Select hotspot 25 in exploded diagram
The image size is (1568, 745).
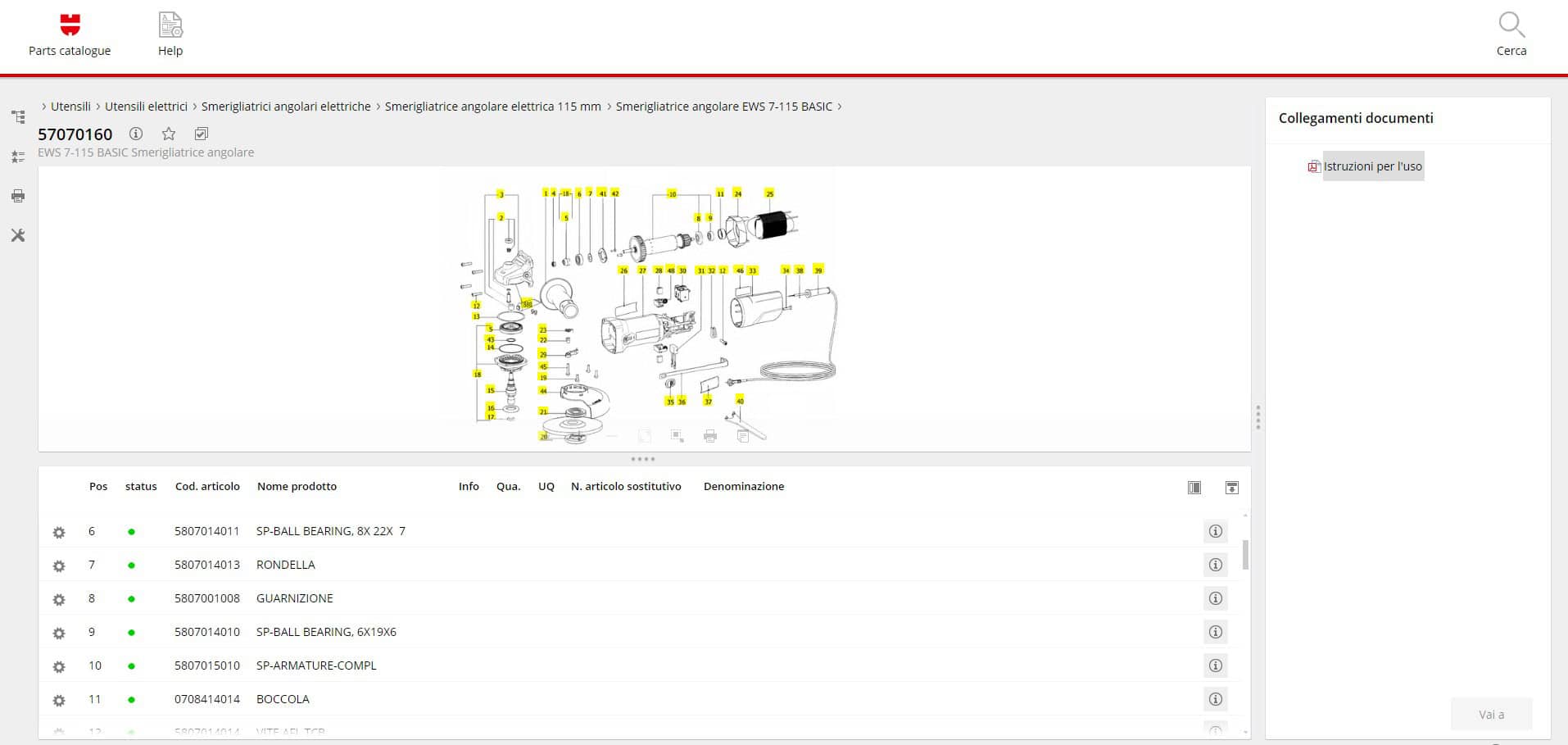pos(769,193)
